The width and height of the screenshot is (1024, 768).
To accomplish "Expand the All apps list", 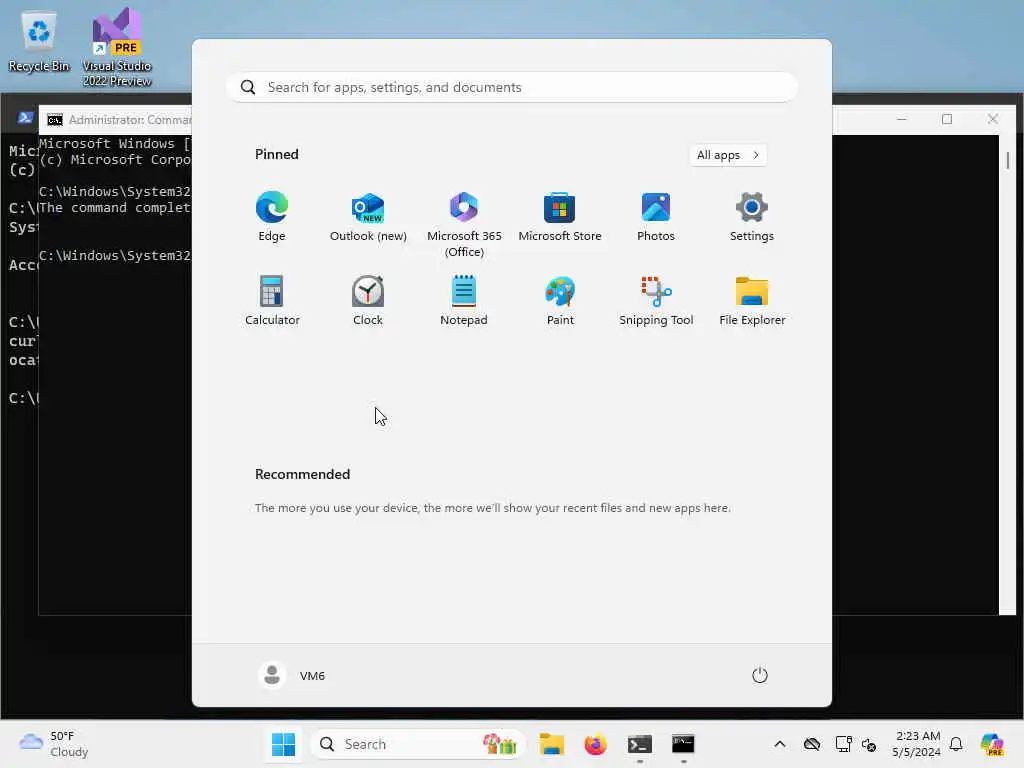I will pyautogui.click(x=728, y=155).
